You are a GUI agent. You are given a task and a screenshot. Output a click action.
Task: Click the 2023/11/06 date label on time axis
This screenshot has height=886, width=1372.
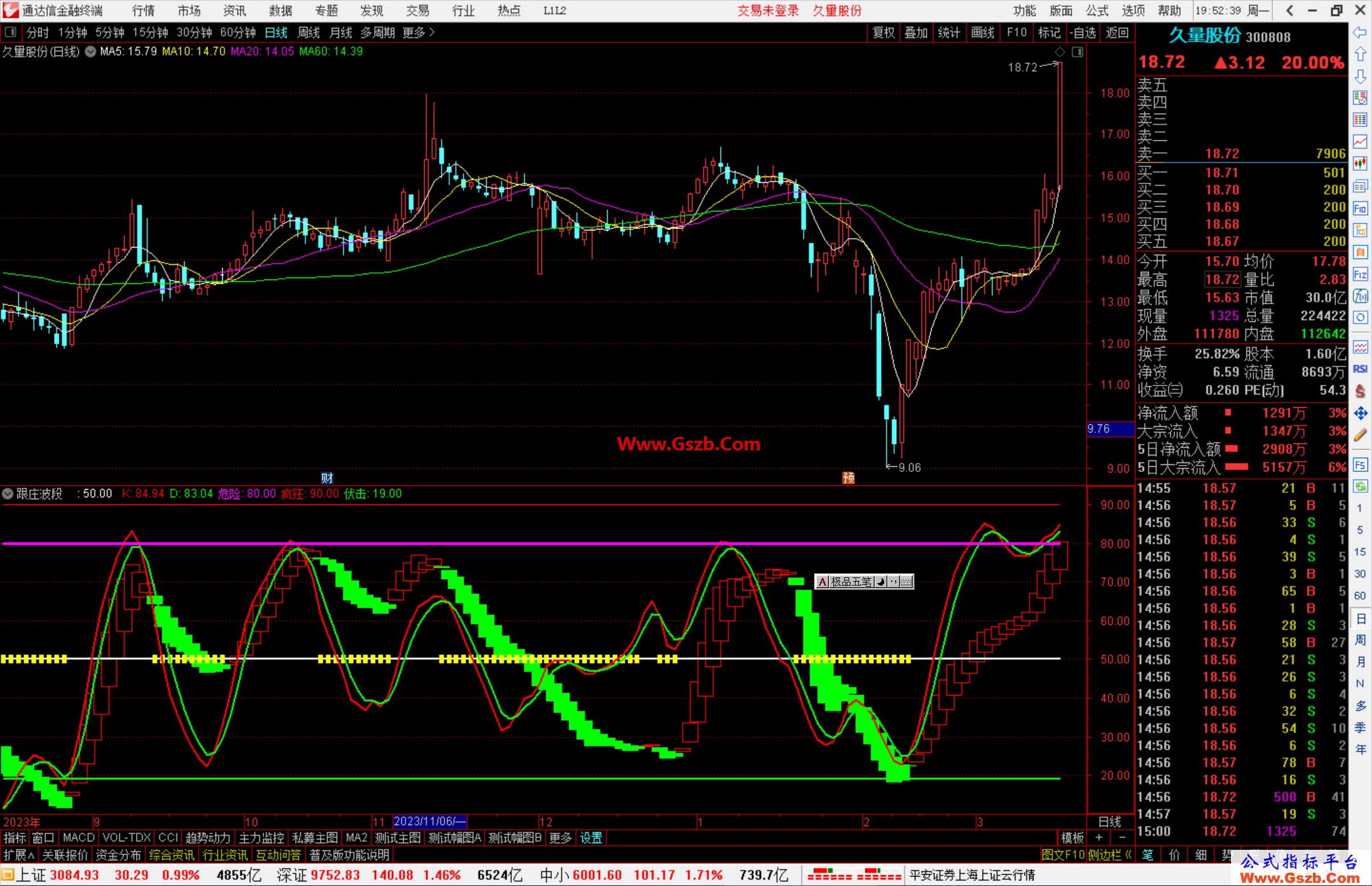point(429,821)
